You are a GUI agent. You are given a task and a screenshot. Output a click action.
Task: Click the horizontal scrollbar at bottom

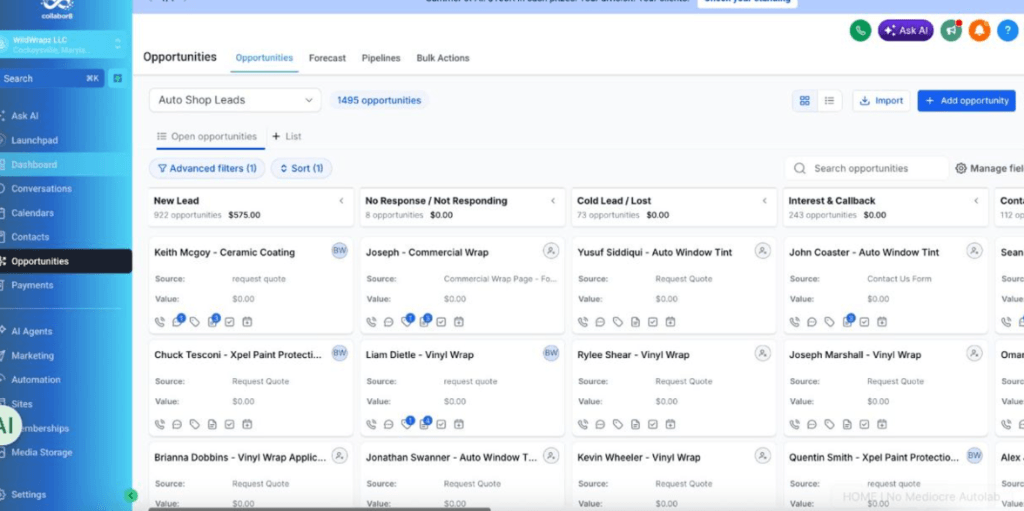click(319, 508)
